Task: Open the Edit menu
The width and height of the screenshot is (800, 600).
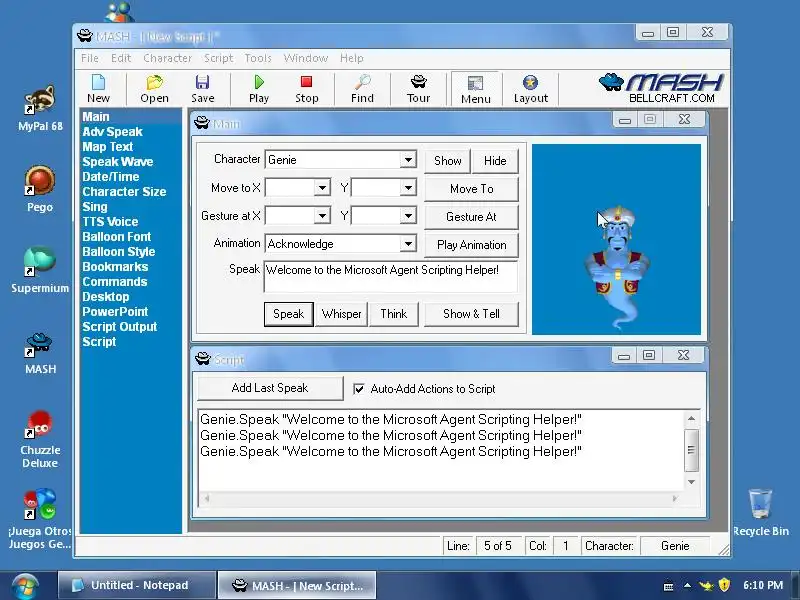Action: (x=121, y=58)
